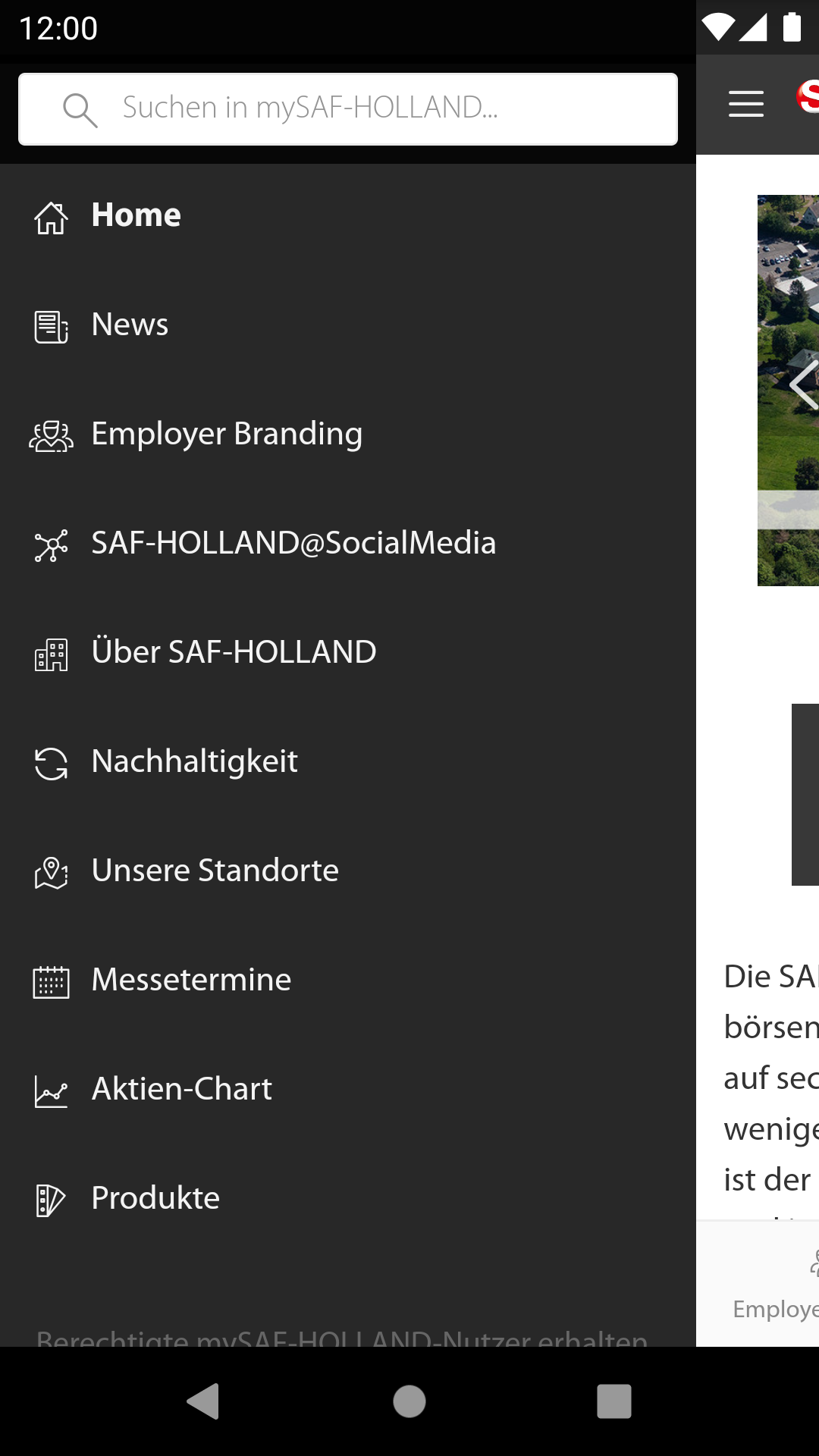Viewport: 819px width, 1456px height.
Task: Tap the News newspaper icon
Action: [x=51, y=328]
